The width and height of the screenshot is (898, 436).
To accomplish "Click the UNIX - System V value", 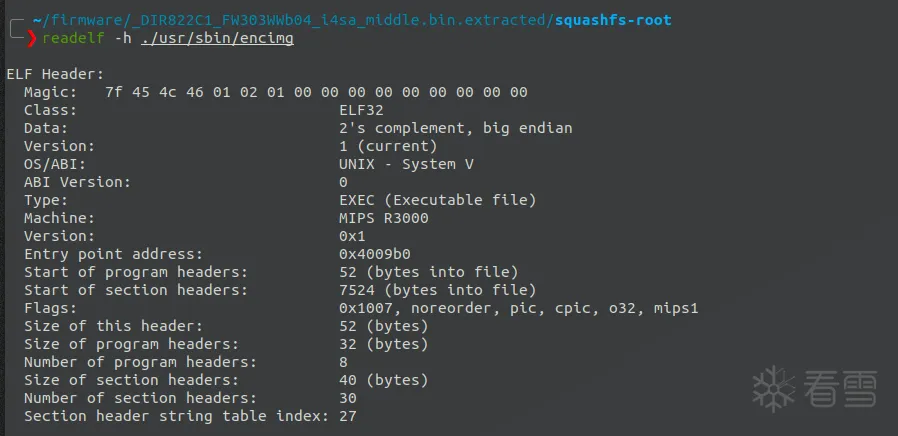I will click(399, 164).
